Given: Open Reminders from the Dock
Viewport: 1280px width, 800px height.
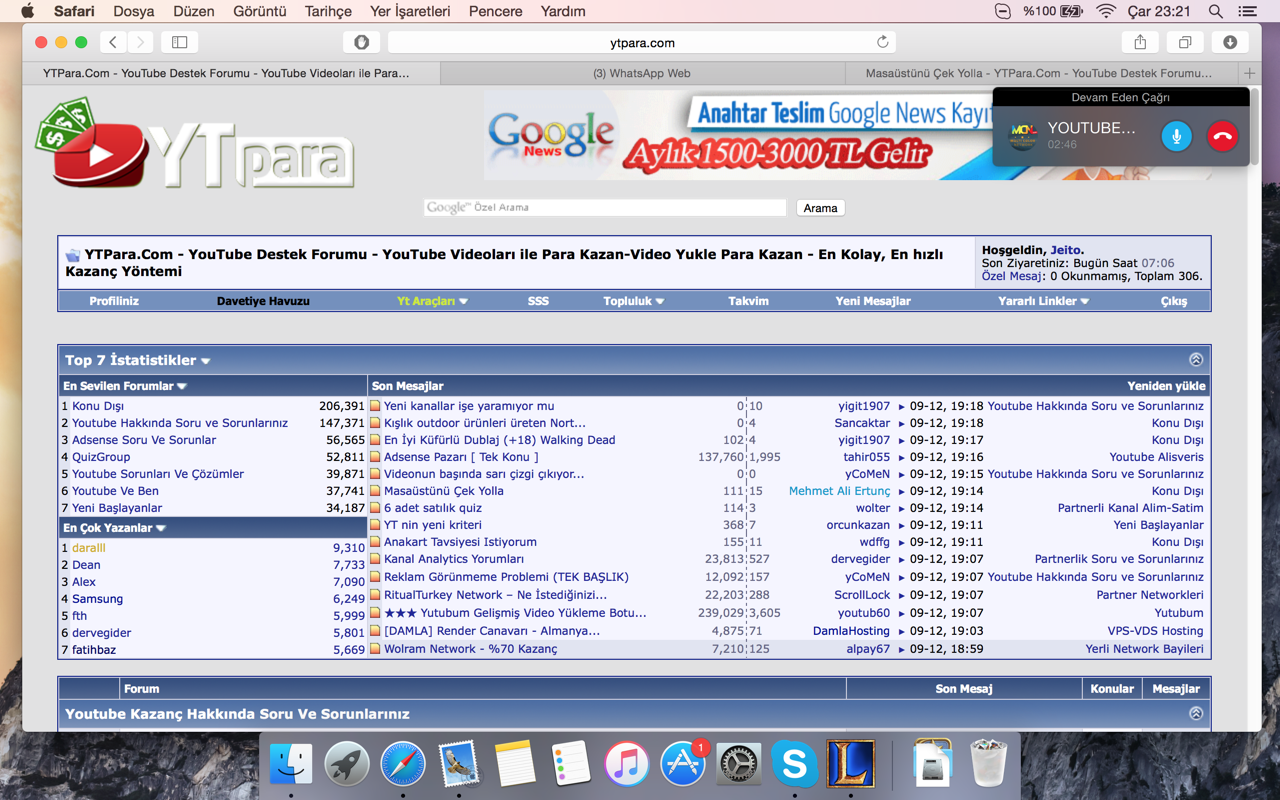Looking at the screenshot, I should pos(571,765).
